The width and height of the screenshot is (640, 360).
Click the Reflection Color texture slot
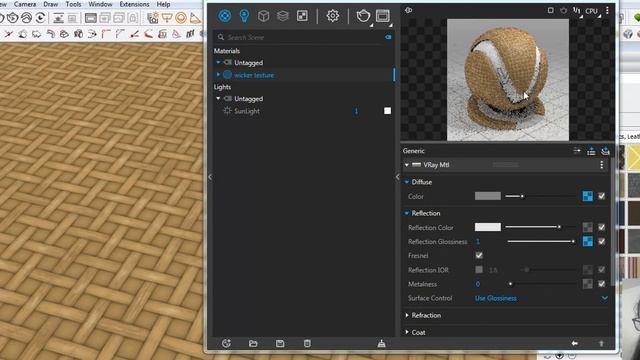click(587, 227)
